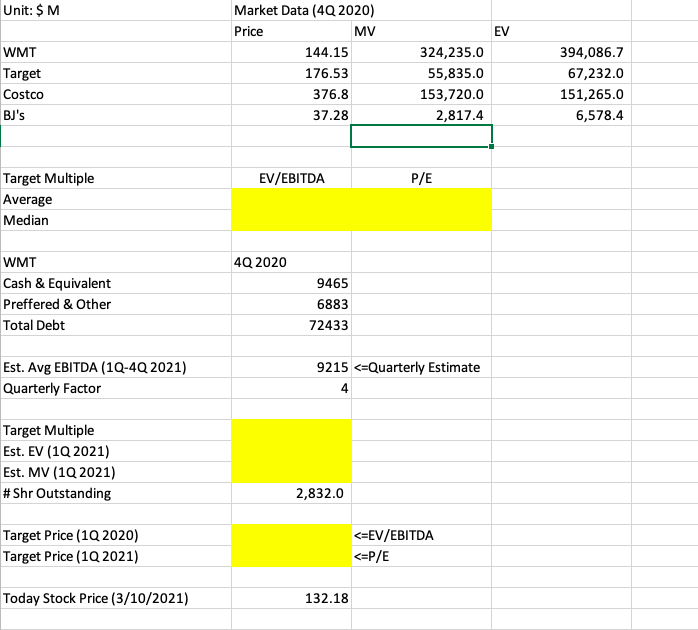The width and height of the screenshot is (698, 630).
Task: Click cash value cell 9465
Action: [x=291, y=283]
